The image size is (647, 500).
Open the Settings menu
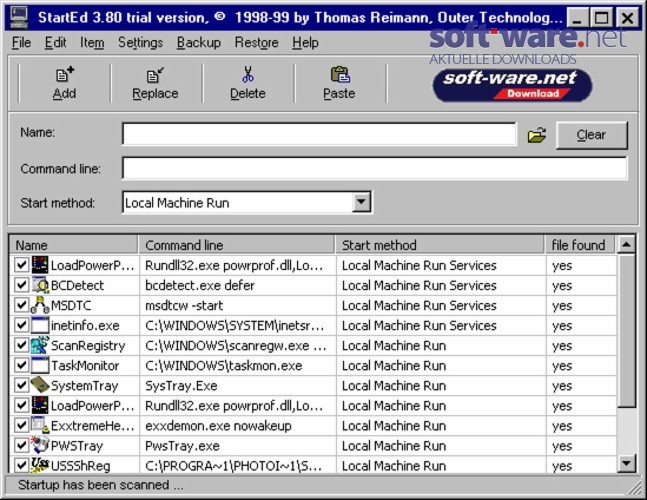[x=140, y=42]
